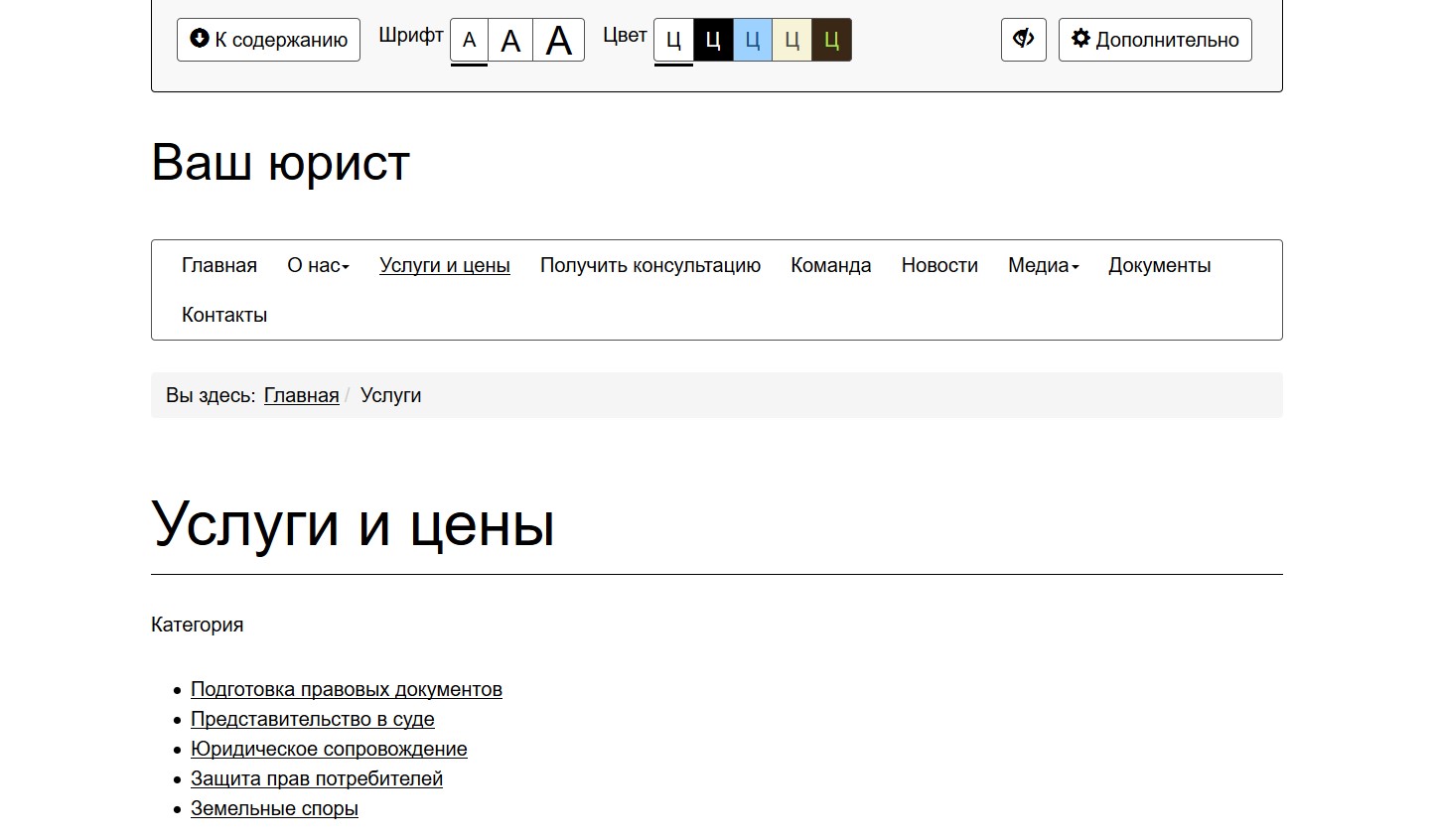Expand the О нас dropdown menu
Screen dimensions: 1437x840
click(318, 265)
